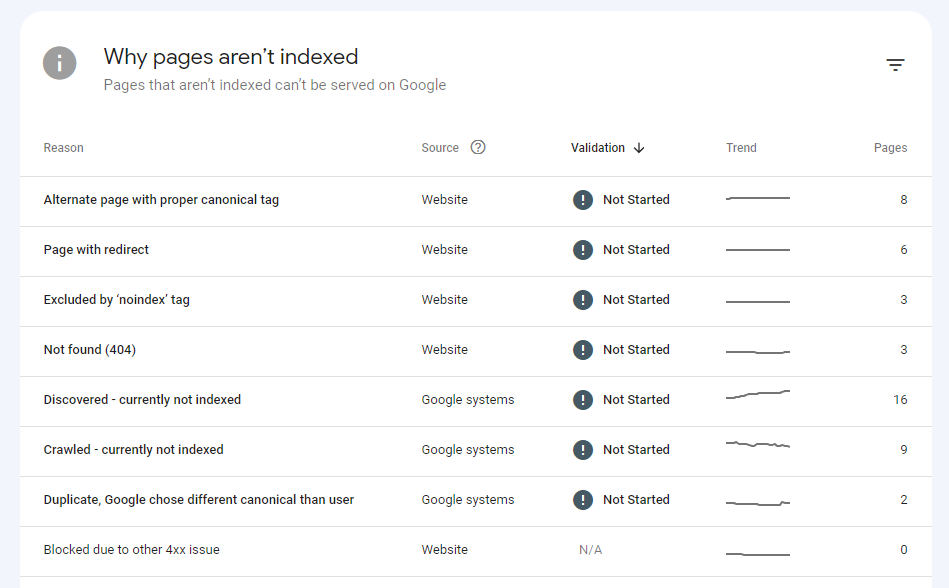This screenshot has height=588, width=949.
Task: Open the 16 pages link for Discovered row
Action: coord(900,399)
